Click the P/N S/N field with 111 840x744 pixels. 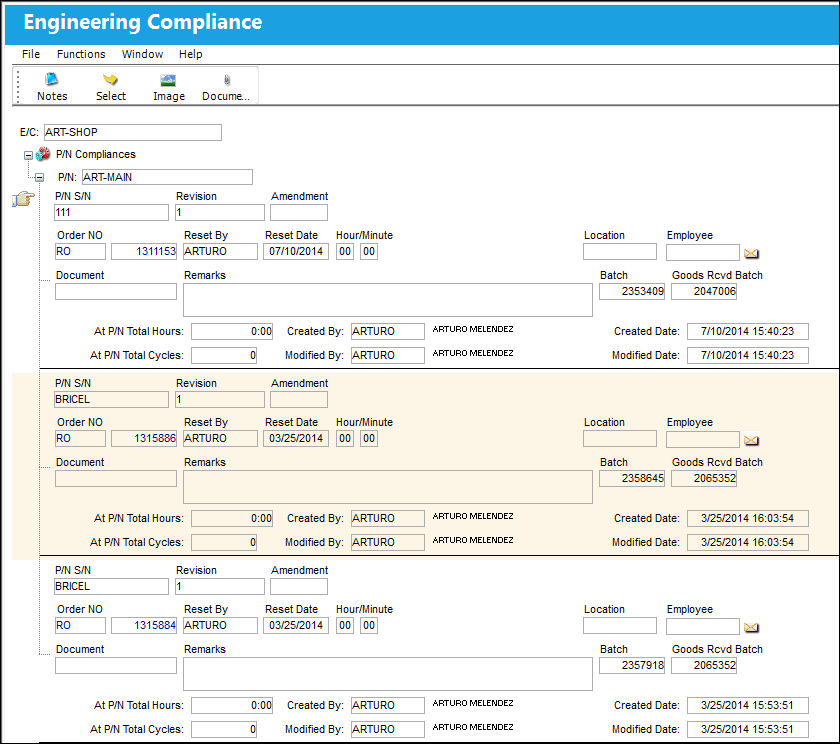click(x=111, y=212)
